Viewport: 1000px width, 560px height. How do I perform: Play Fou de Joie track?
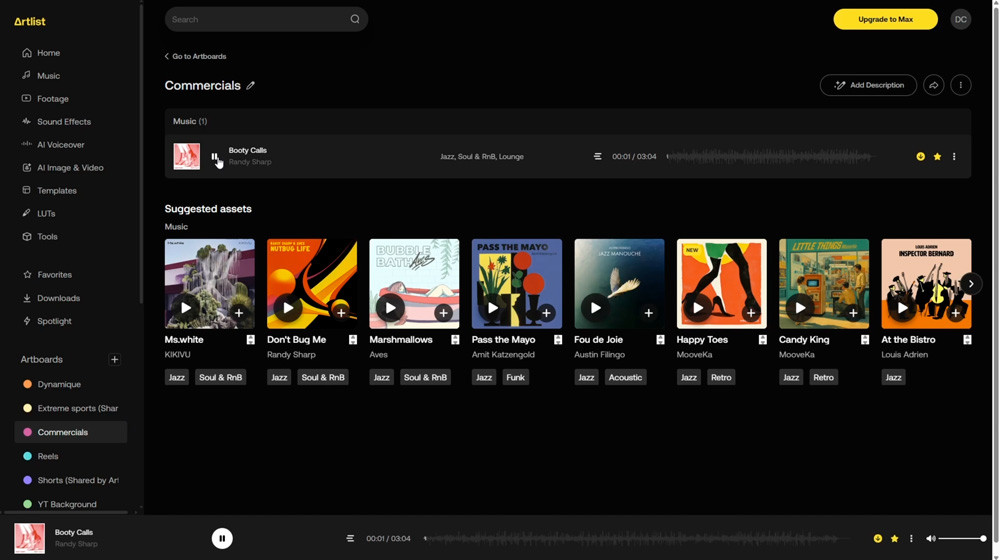coord(595,308)
